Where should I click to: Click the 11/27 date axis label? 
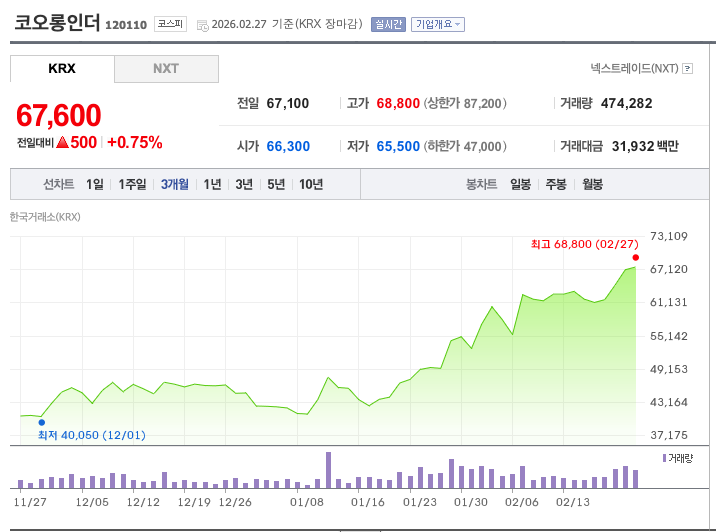click(30, 502)
